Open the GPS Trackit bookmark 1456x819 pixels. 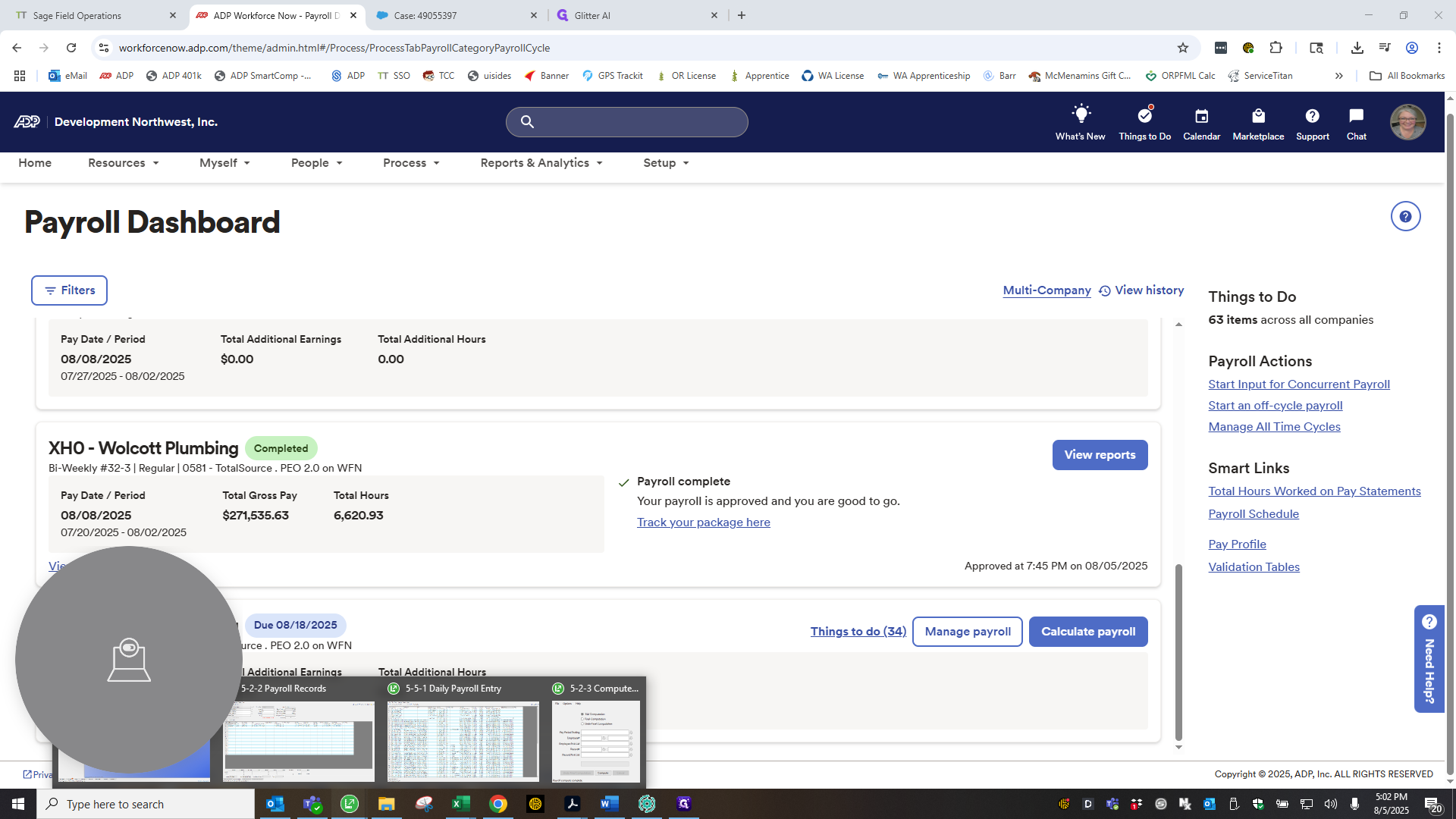click(x=613, y=76)
